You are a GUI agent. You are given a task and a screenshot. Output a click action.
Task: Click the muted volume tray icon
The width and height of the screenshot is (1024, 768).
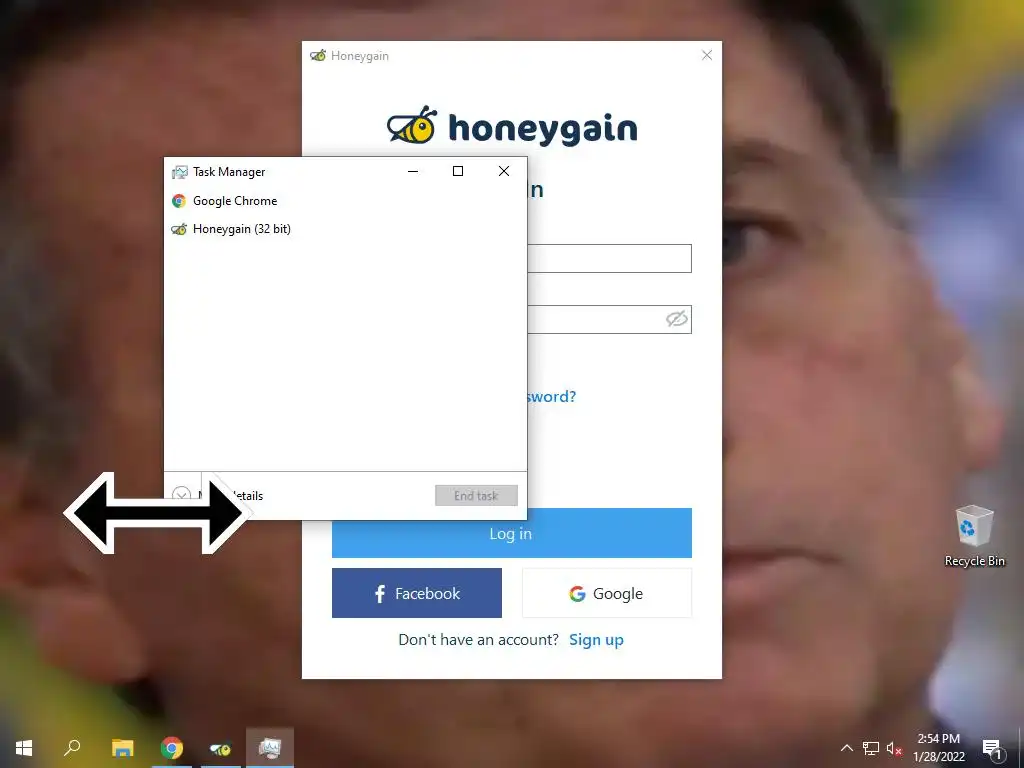click(x=894, y=748)
